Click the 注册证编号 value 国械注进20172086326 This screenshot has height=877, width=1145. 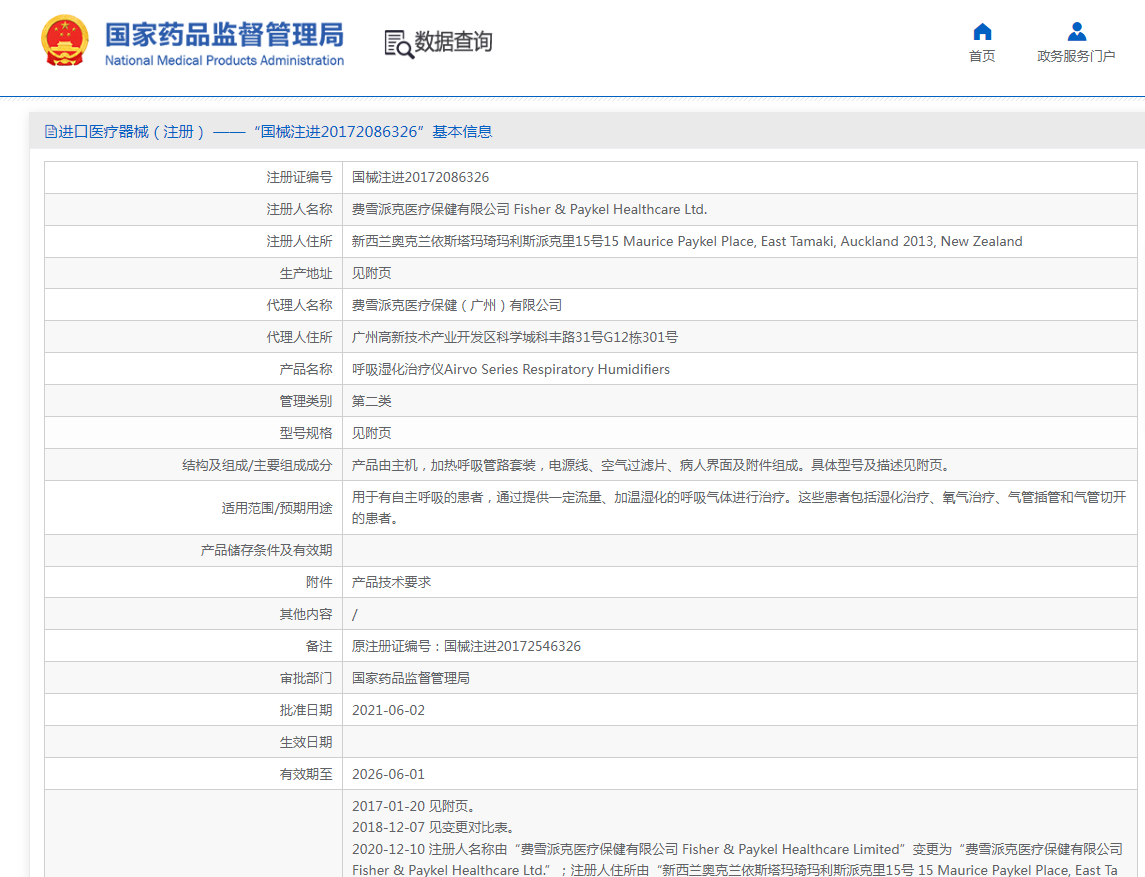click(420, 177)
